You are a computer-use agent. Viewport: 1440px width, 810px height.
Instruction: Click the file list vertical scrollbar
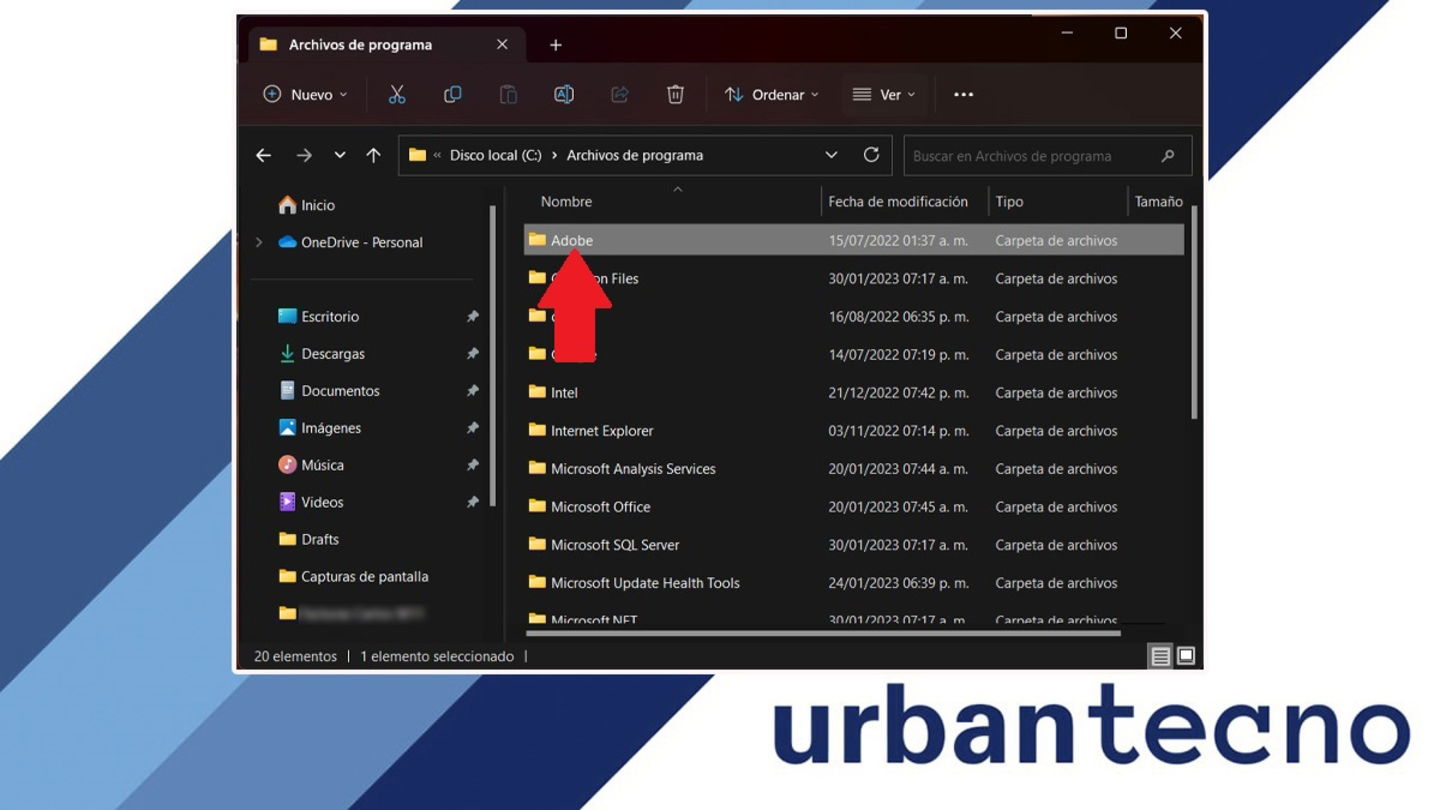pos(1194,312)
